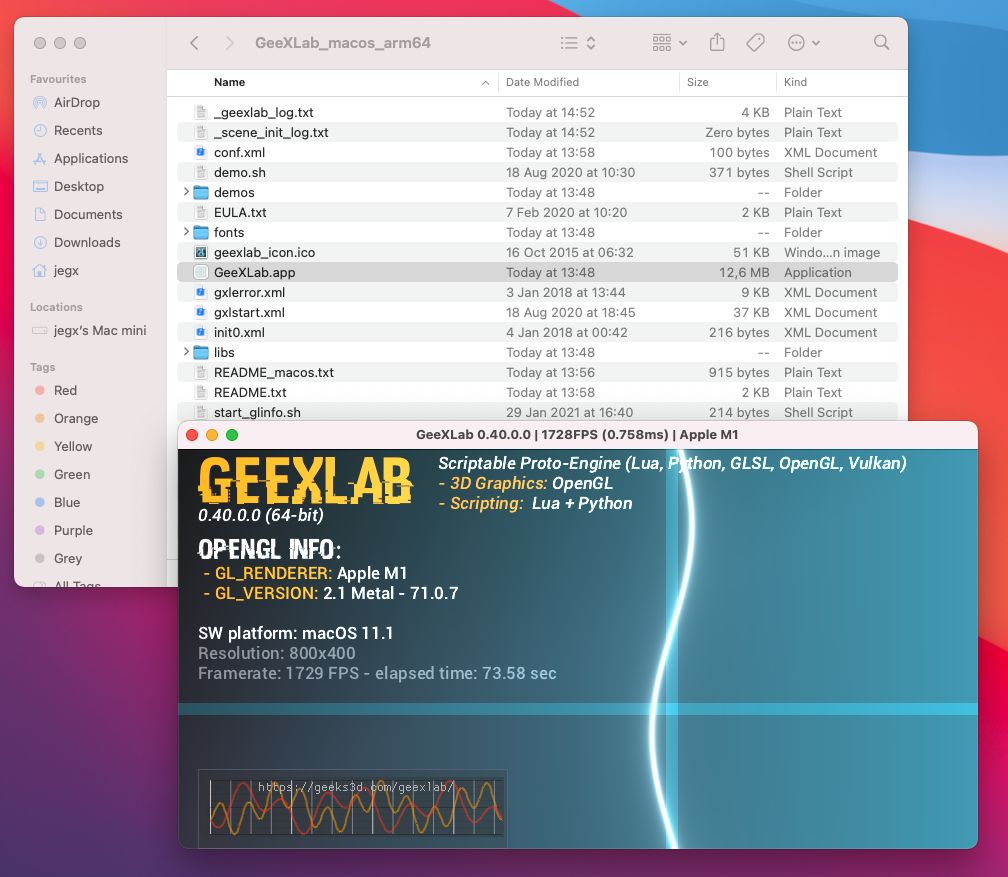Select the gxlstart.xml file

click(x=537, y=312)
